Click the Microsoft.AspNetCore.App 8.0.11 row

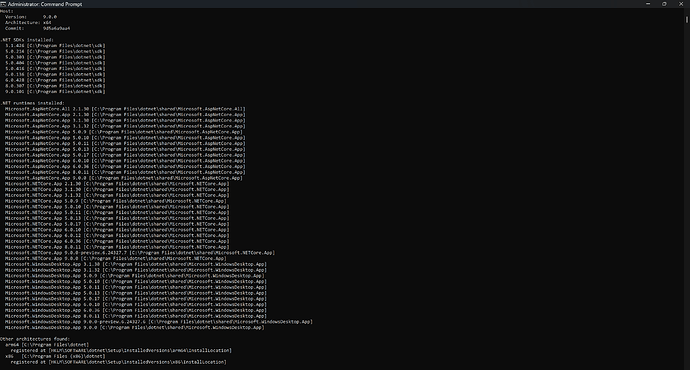[125, 172]
